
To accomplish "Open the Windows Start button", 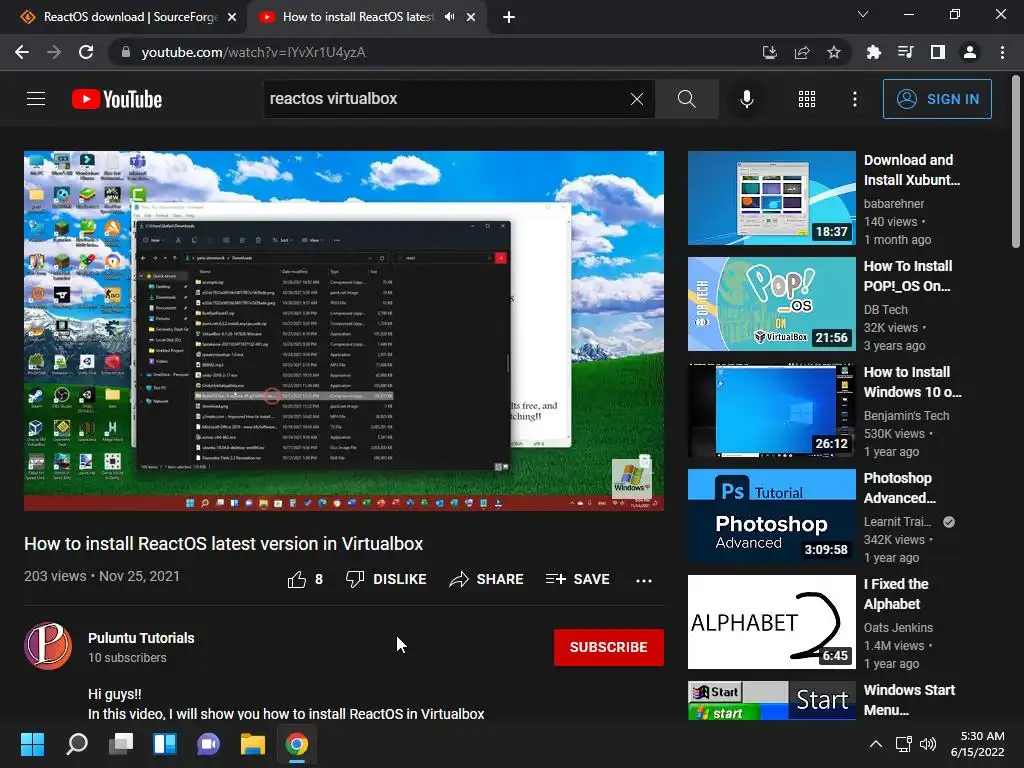I will [32, 744].
